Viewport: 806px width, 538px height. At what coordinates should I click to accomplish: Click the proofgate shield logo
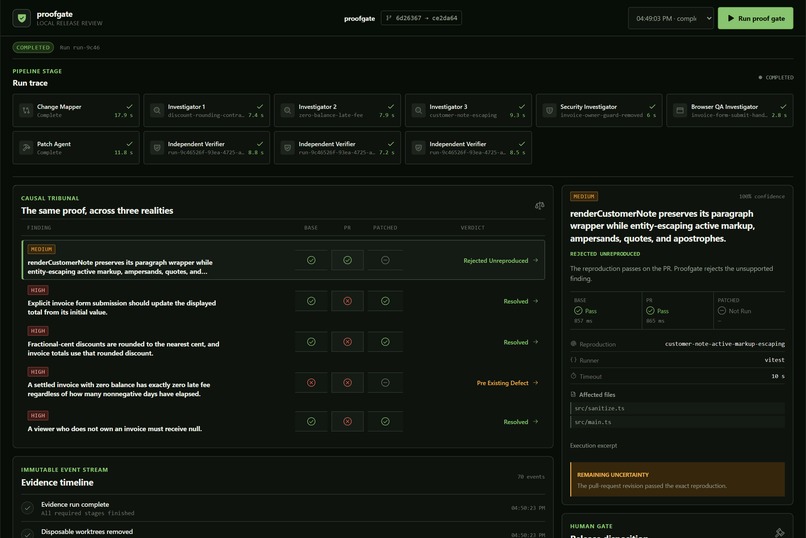pyautogui.click(x=22, y=18)
